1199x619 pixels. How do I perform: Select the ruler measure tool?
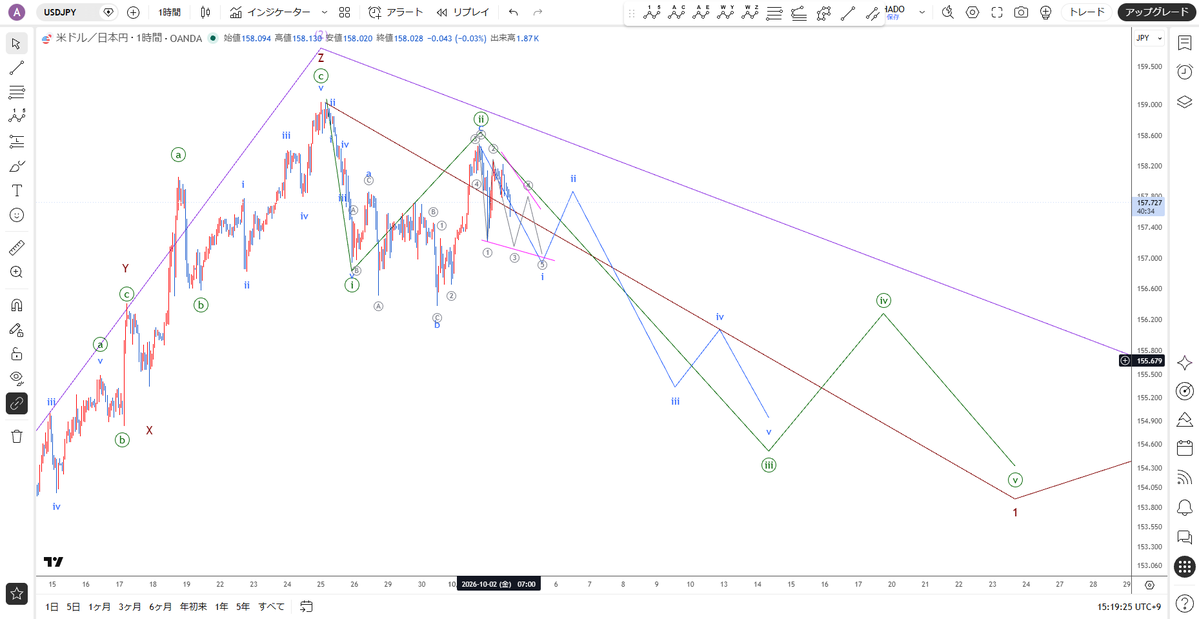pyautogui.click(x=17, y=248)
